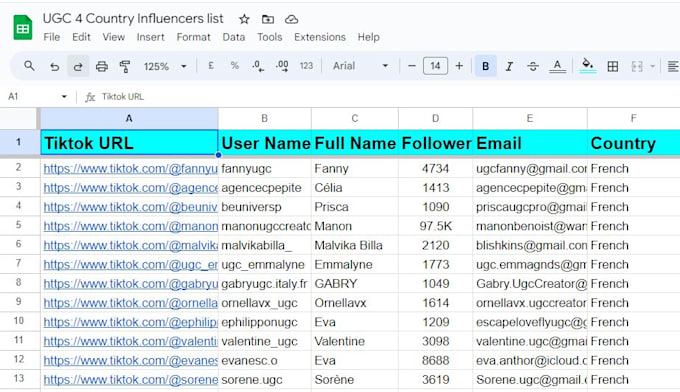This screenshot has width=680, height=392.
Task: Toggle strikethrough formatting
Action: click(533, 66)
